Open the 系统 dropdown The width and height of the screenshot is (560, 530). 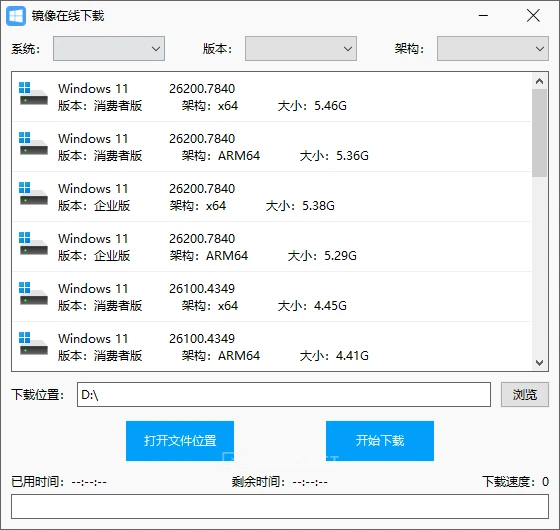(109, 49)
